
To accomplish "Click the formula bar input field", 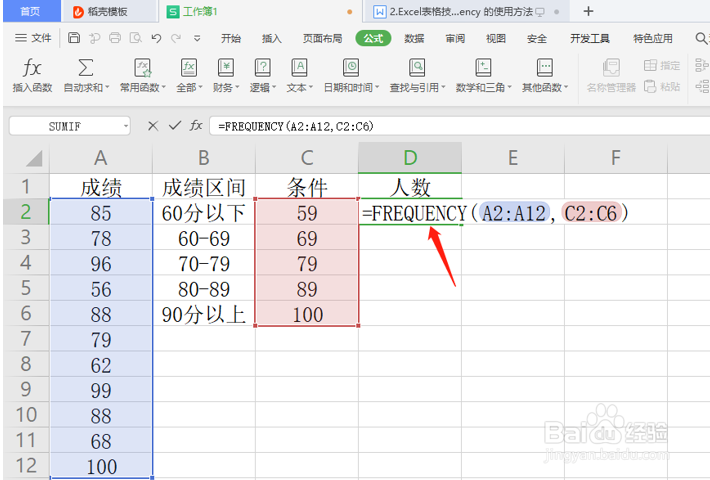I will click(x=459, y=126).
